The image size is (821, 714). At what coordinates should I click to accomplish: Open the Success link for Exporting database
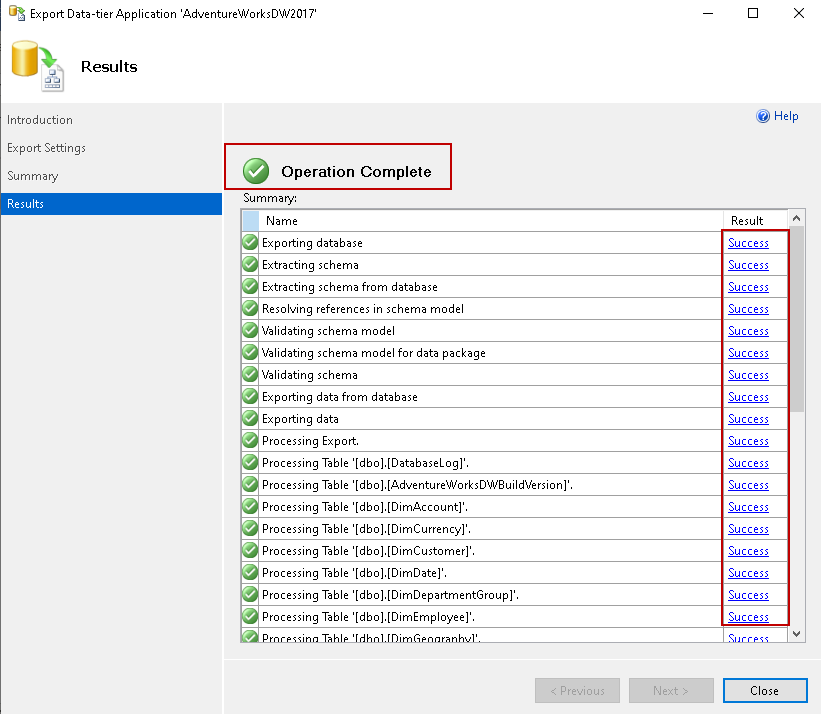coord(748,243)
